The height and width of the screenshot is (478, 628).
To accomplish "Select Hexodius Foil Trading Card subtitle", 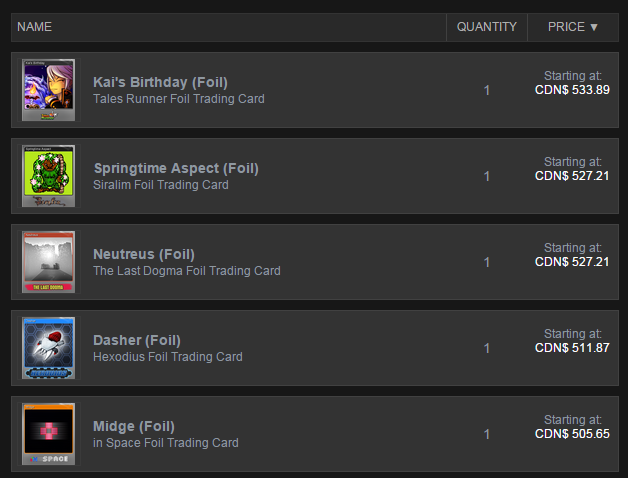I will coord(168,357).
